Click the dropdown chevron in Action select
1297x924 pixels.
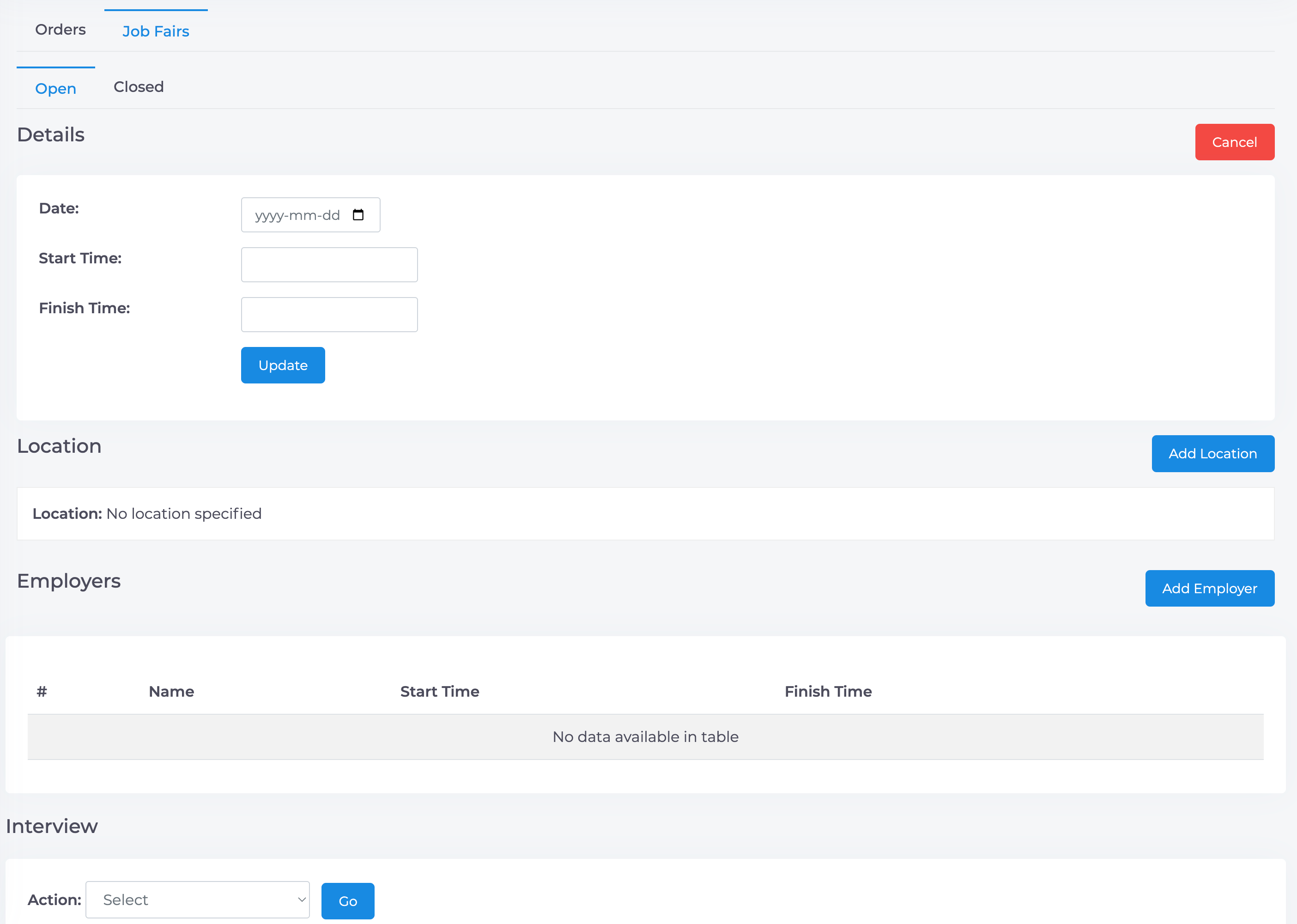pos(302,900)
